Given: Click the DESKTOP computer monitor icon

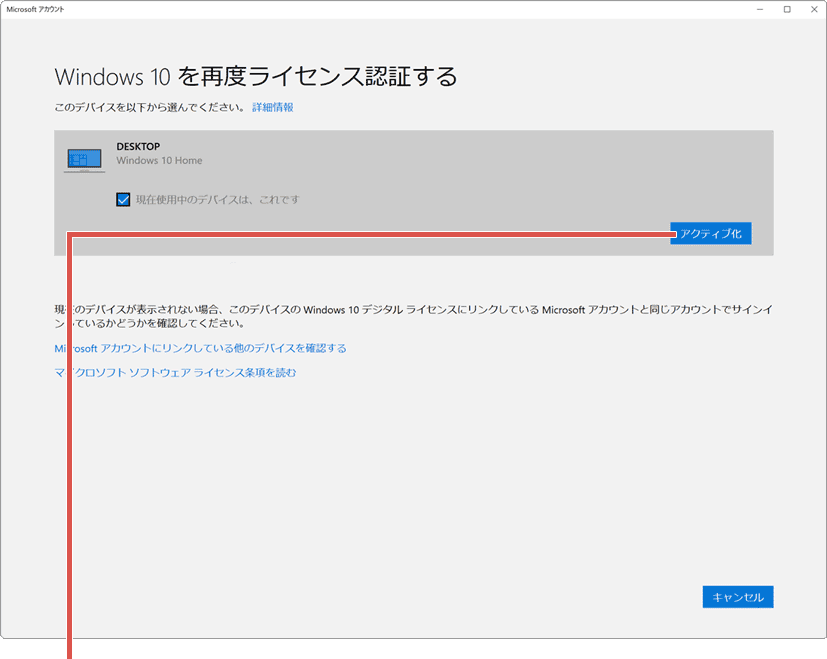Looking at the screenshot, I should (x=83, y=158).
